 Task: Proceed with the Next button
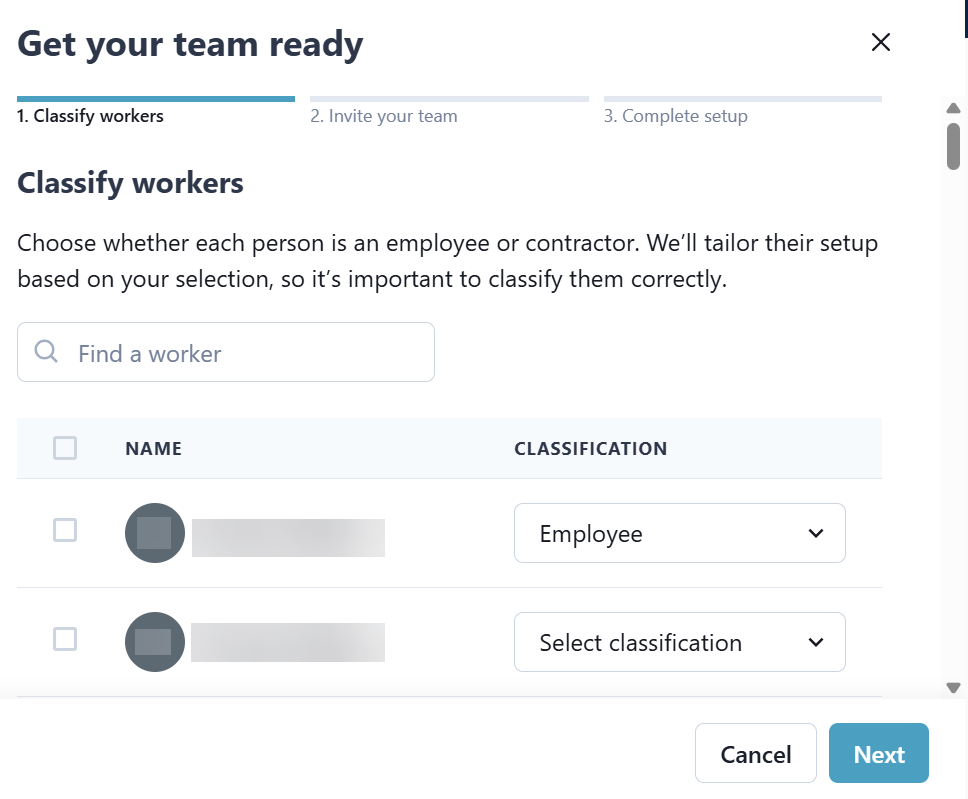(x=878, y=754)
